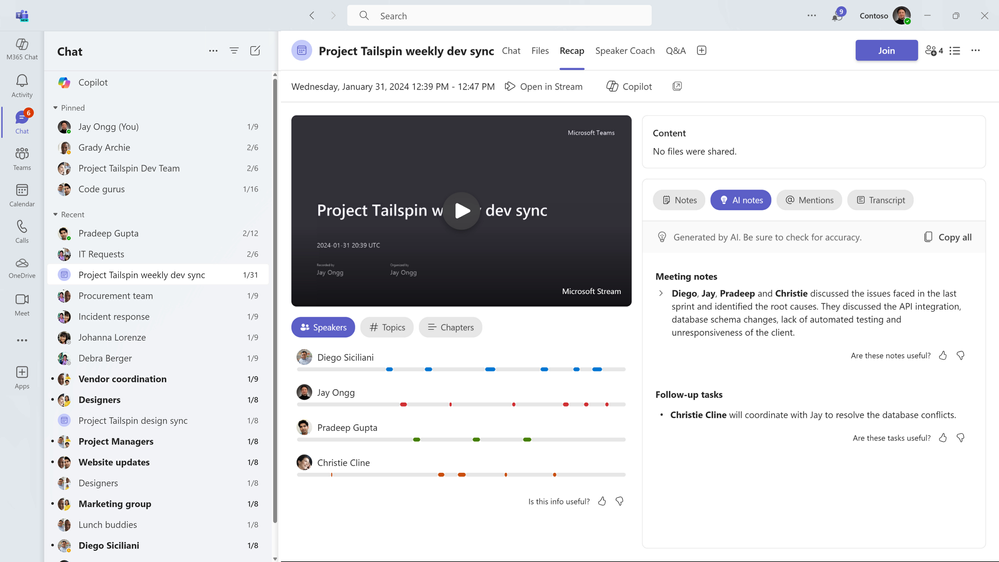999x562 pixels.
Task: Click Copy all notes
Action: pyautogui.click(x=947, y=237)
